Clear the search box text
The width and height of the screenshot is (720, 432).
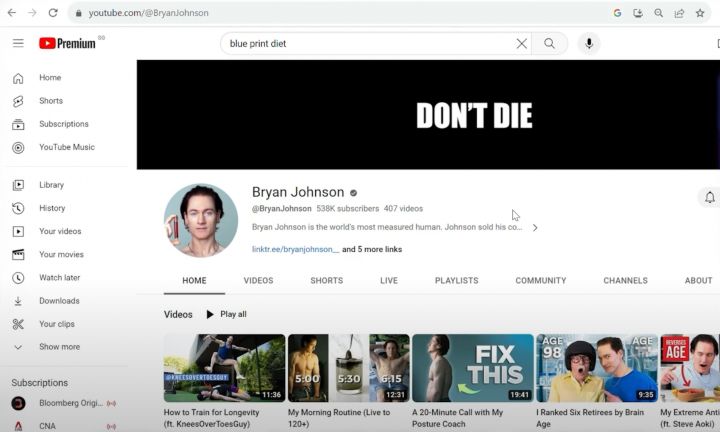point(521,44)
